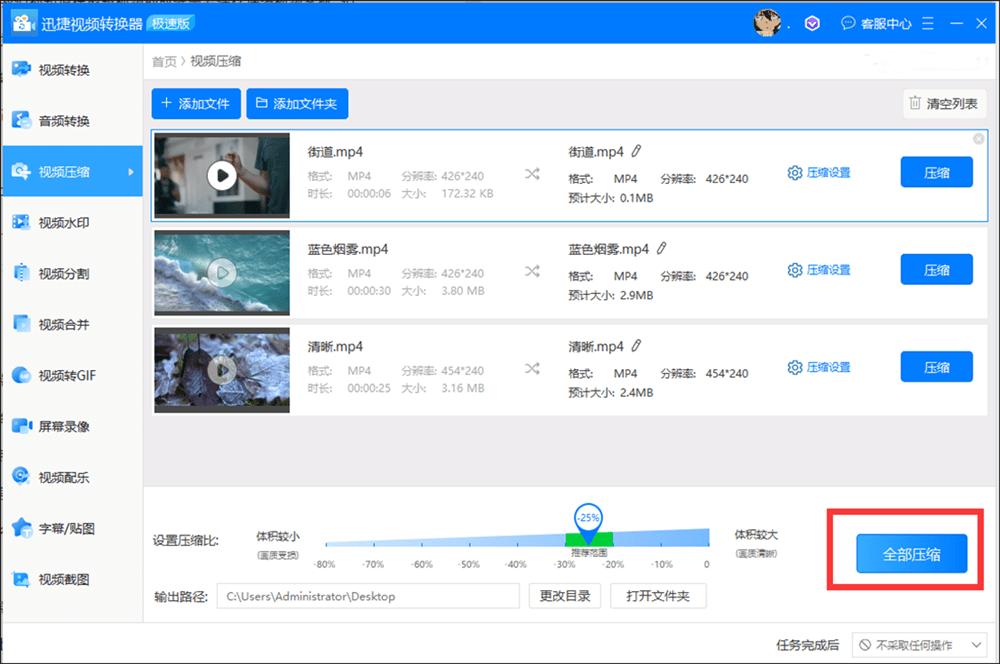This screenshot has height=664, width=1000.
Task: Open the hamburger menu at top right
Action: [x=928, y=23]
